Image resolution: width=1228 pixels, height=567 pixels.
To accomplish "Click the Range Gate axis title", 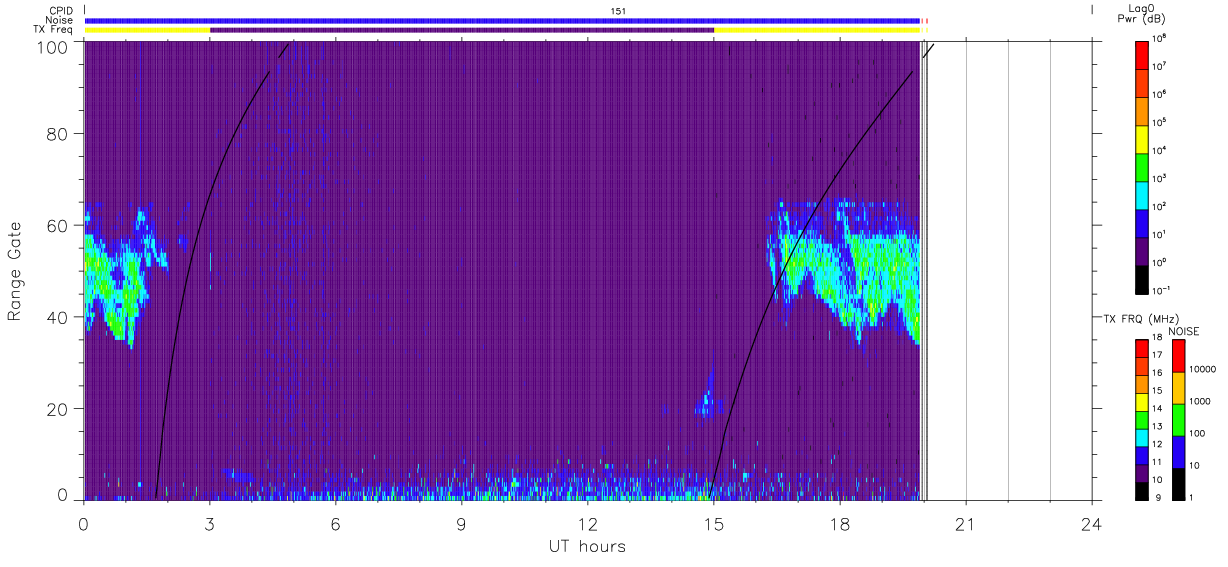I will [x=15, y=271].
